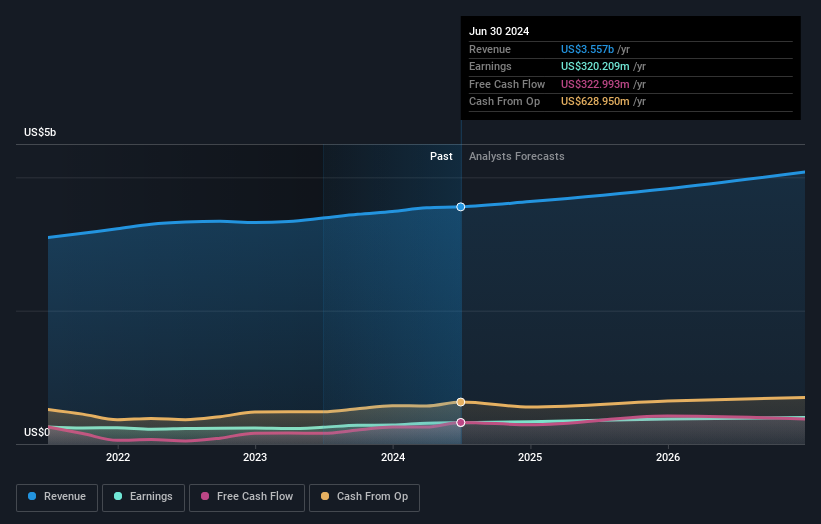Click the US$5b y-axis label
The image size is (821, 524).
[x=40, y=132]
